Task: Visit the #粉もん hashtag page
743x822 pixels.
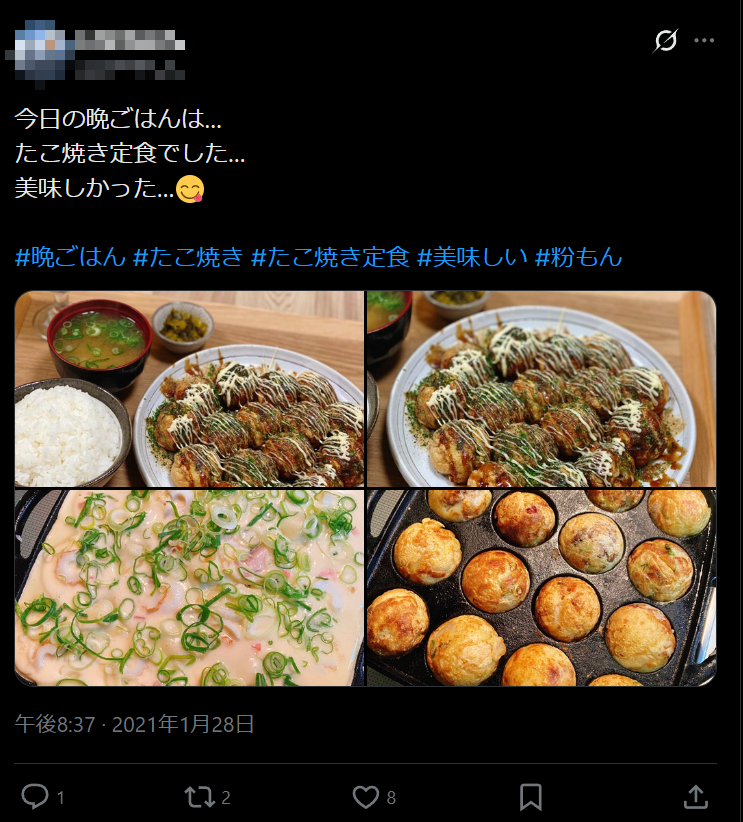Action: pos(578,257)
